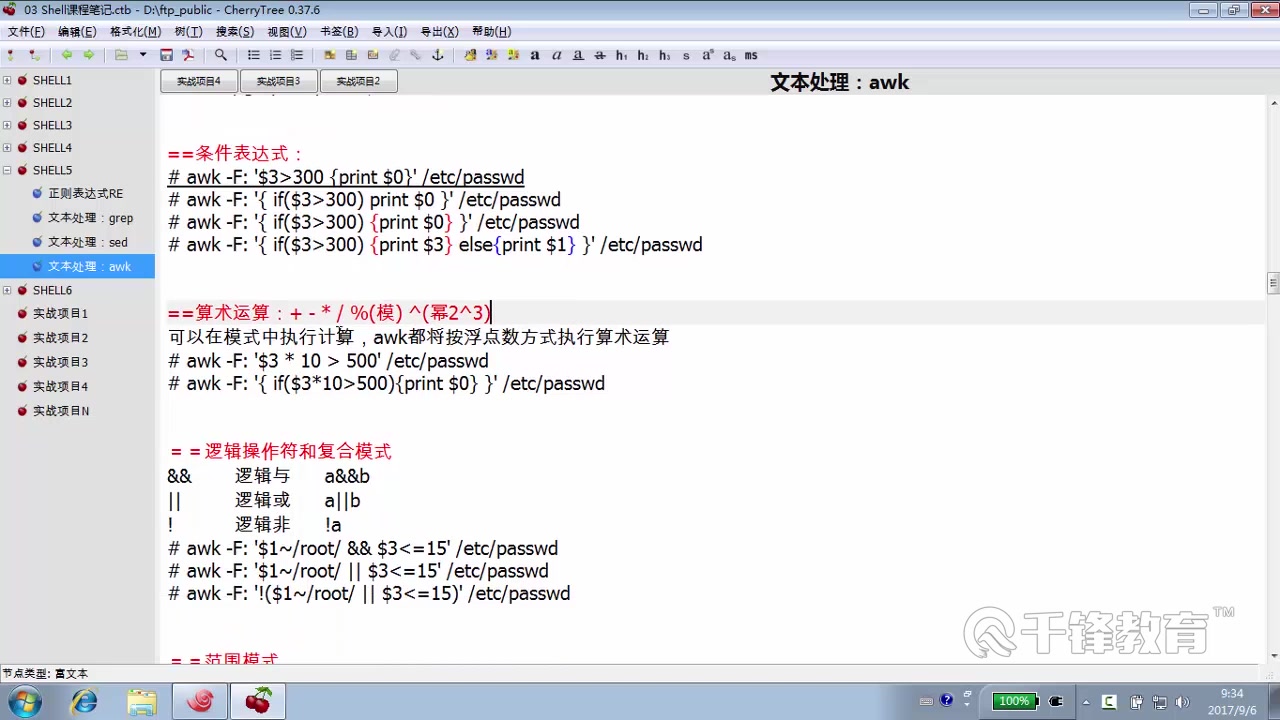
Task: Insert an anchor using the anchor icon
Action: 439,55
